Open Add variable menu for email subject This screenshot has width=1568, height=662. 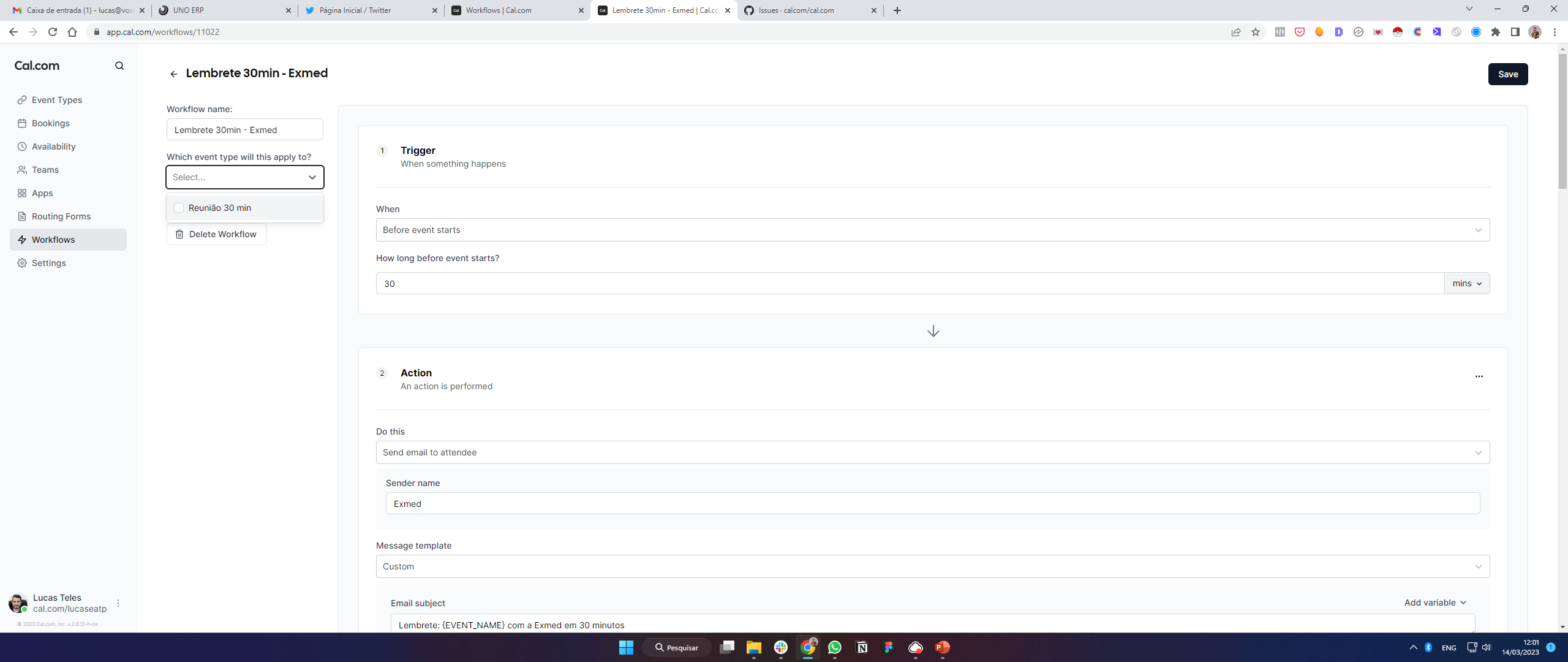point(1434,603)
